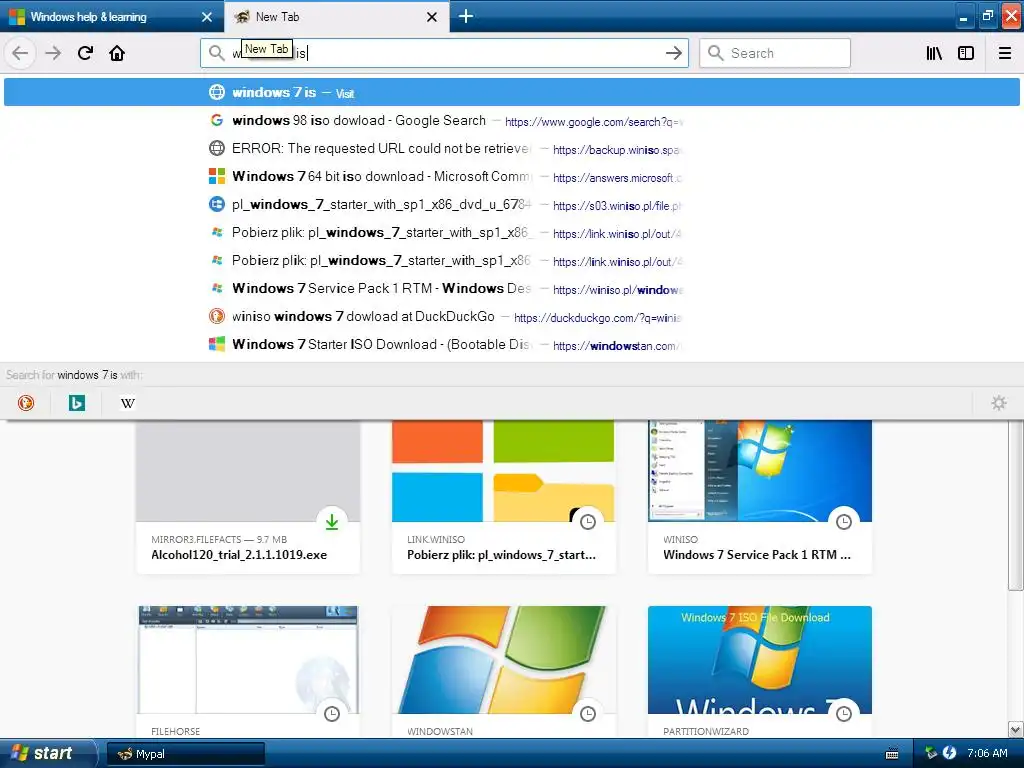This screenshot has width=1024, height=768.
Task: Close the New Tab tab
Action: pos(432,17)
